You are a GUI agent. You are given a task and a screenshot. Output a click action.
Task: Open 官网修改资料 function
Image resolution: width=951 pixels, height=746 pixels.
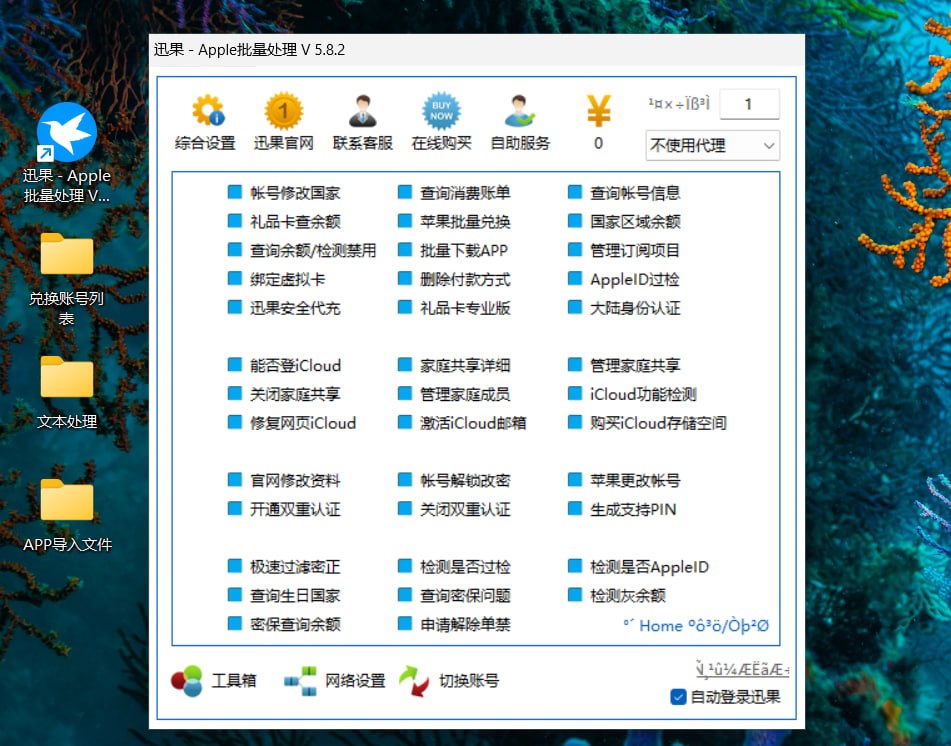[x=295, y=480]
